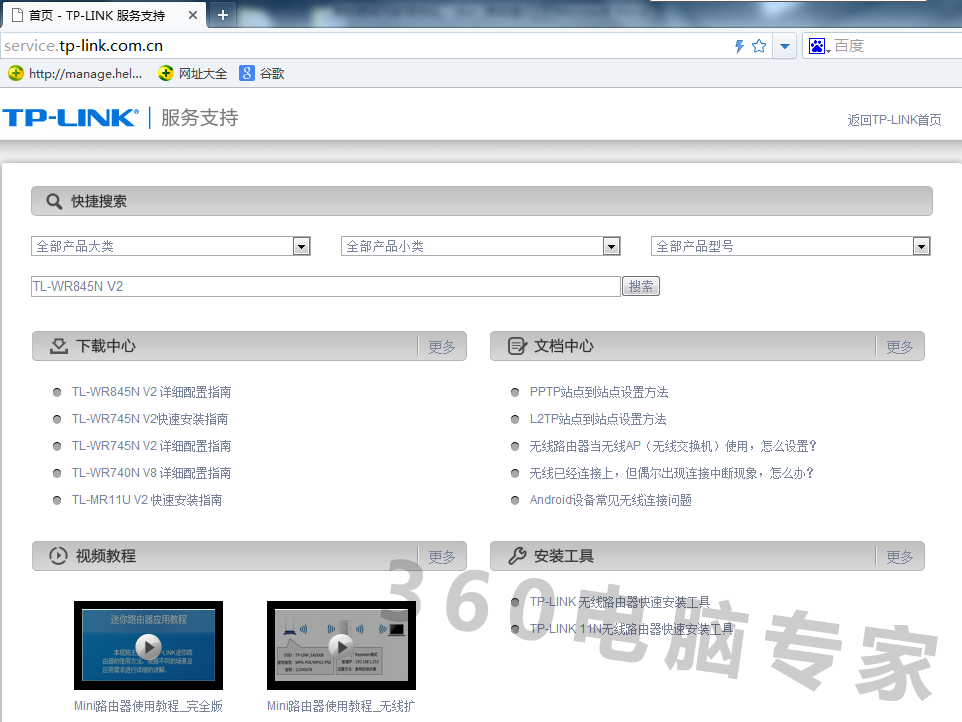Viewport: 962px width, 722px height.
Task: Click 更多 in the 视频教程 header
Action: tap(442, 557)
